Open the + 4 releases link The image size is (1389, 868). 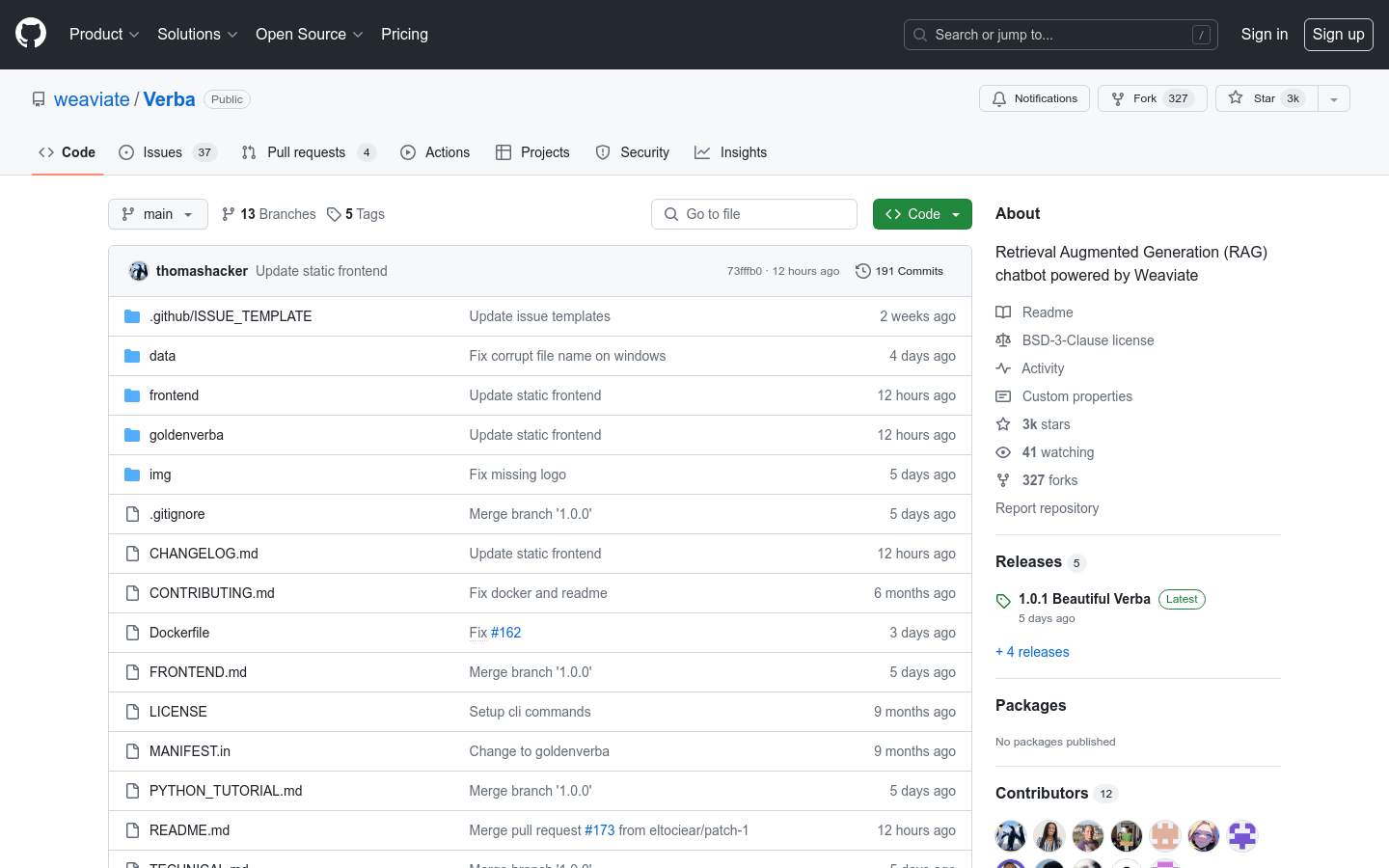1032,652
